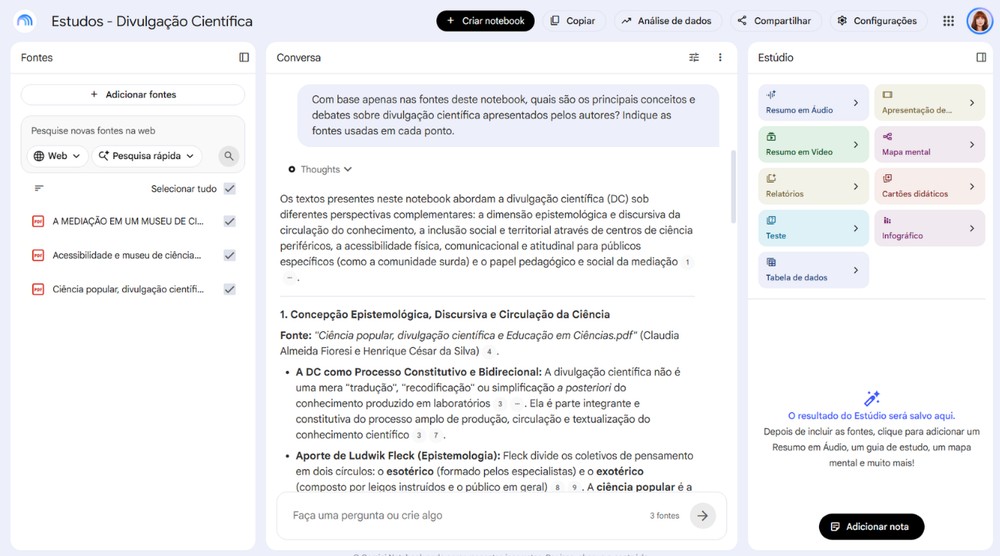This screenshot has height=556, width=1000.
Task: Focus the Faça uma pergunta input
Action: (466, 515)
